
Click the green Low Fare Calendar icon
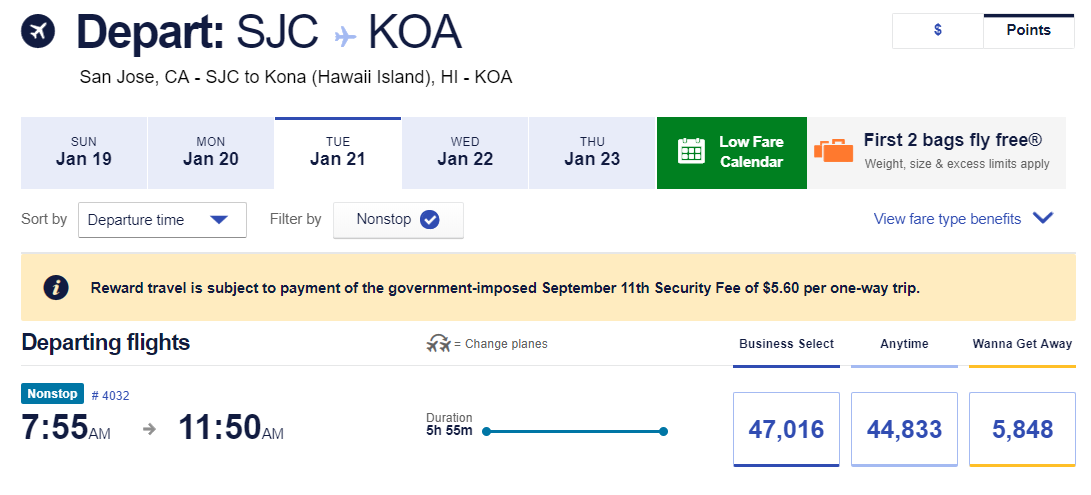[x=692, y=152]
